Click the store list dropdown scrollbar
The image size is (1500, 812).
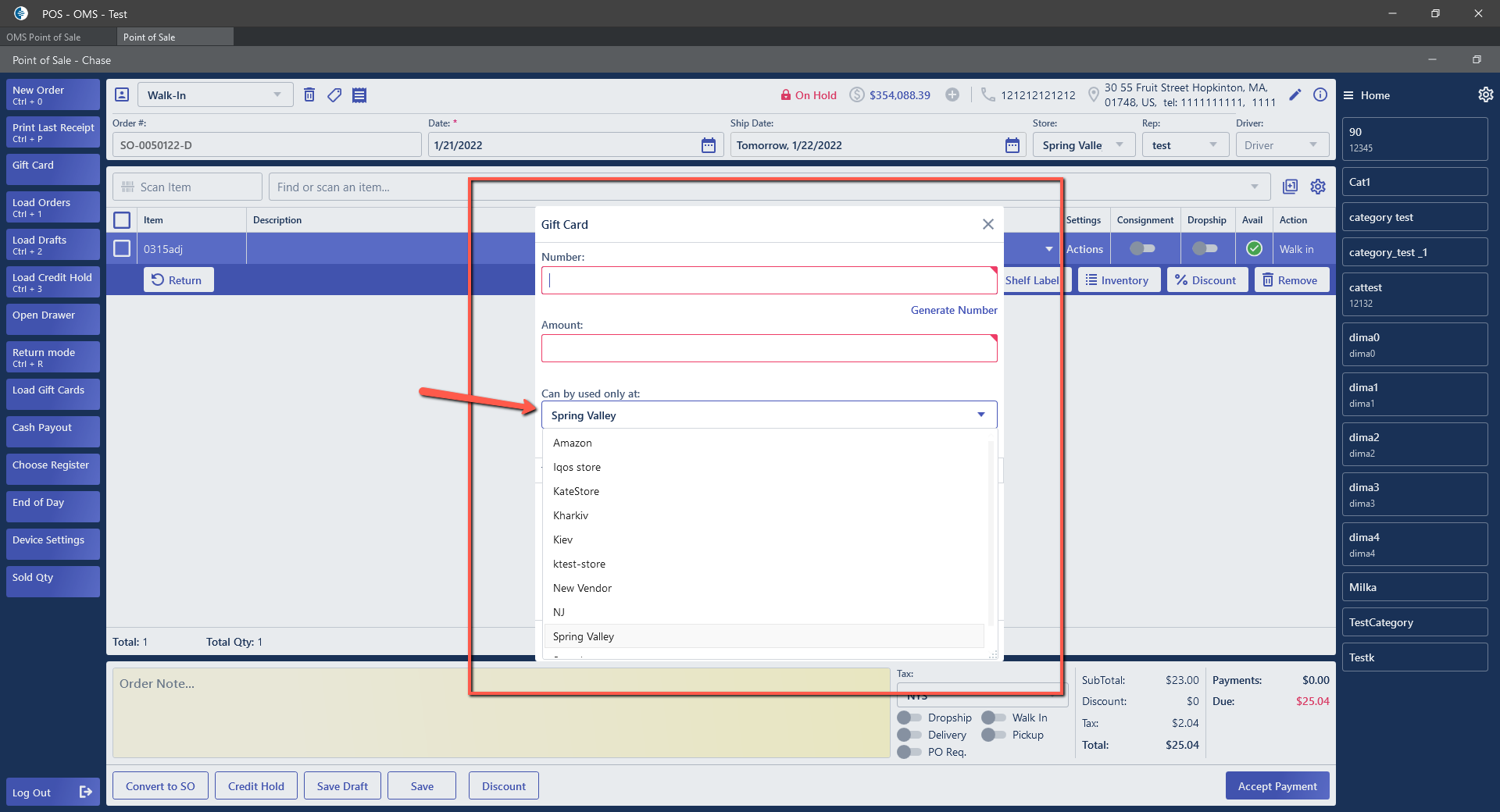click(x=991, y=532)
